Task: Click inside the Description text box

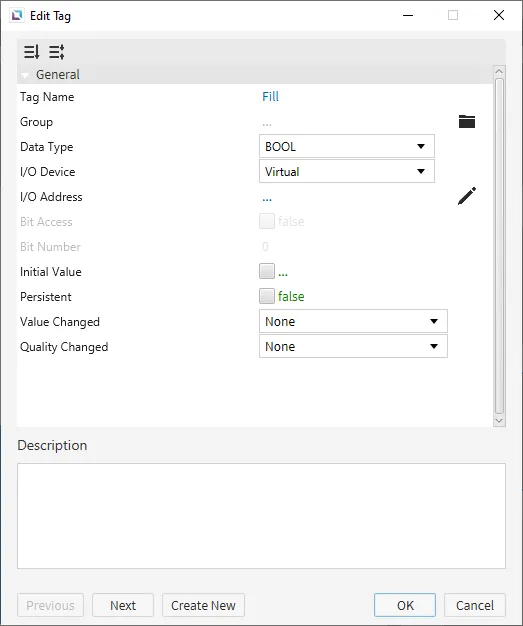Action: click(261, 516)
